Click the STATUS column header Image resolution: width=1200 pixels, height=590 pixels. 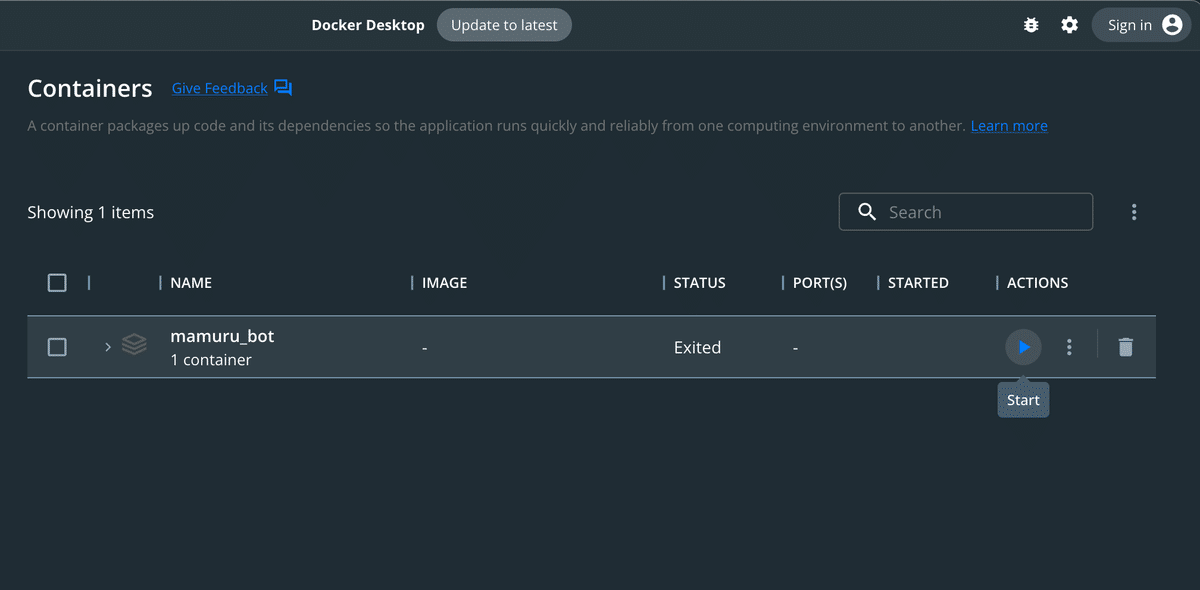coord(699,282)
